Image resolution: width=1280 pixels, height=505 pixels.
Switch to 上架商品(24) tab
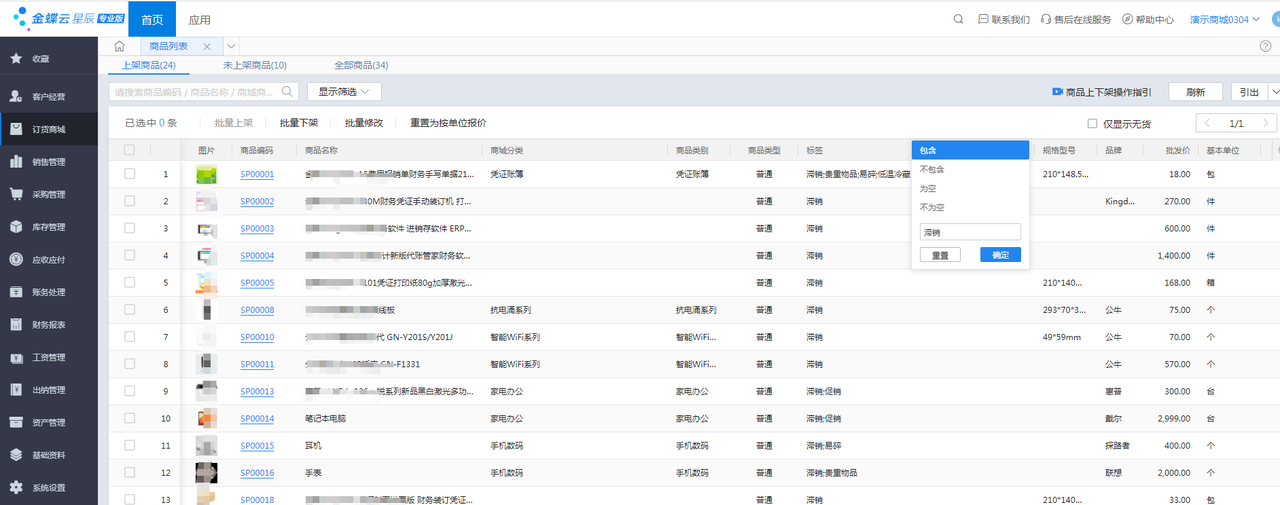[x=148, y=65]
